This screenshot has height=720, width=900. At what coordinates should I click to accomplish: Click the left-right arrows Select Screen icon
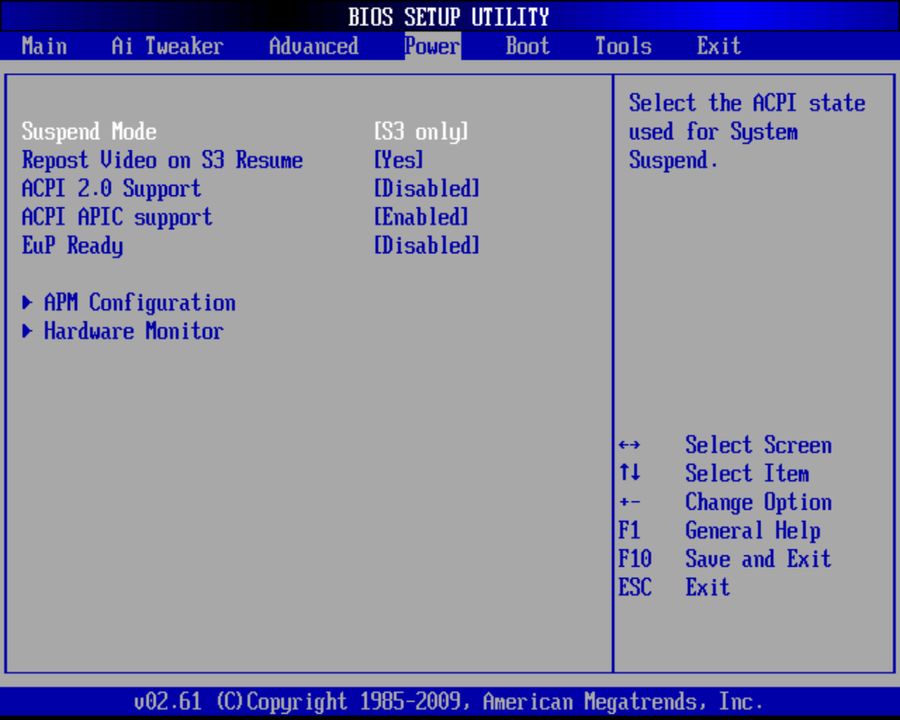[630, 445]
